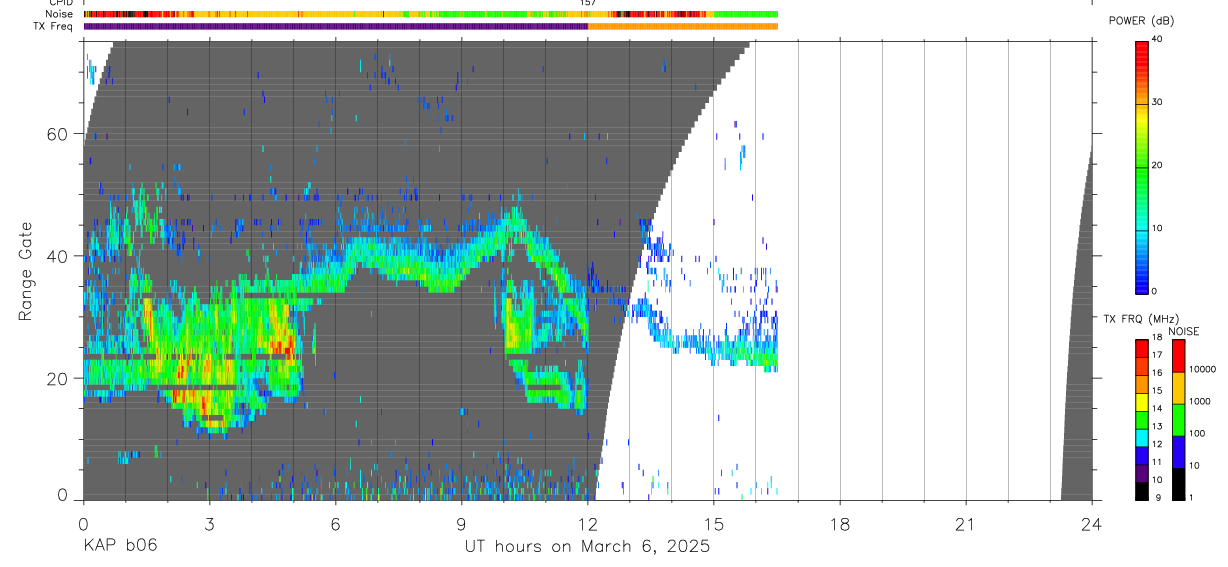The image size is (1228, 567).
Task: Click the 157 CPID value above the plot
Action: click(x=588, y=3)
